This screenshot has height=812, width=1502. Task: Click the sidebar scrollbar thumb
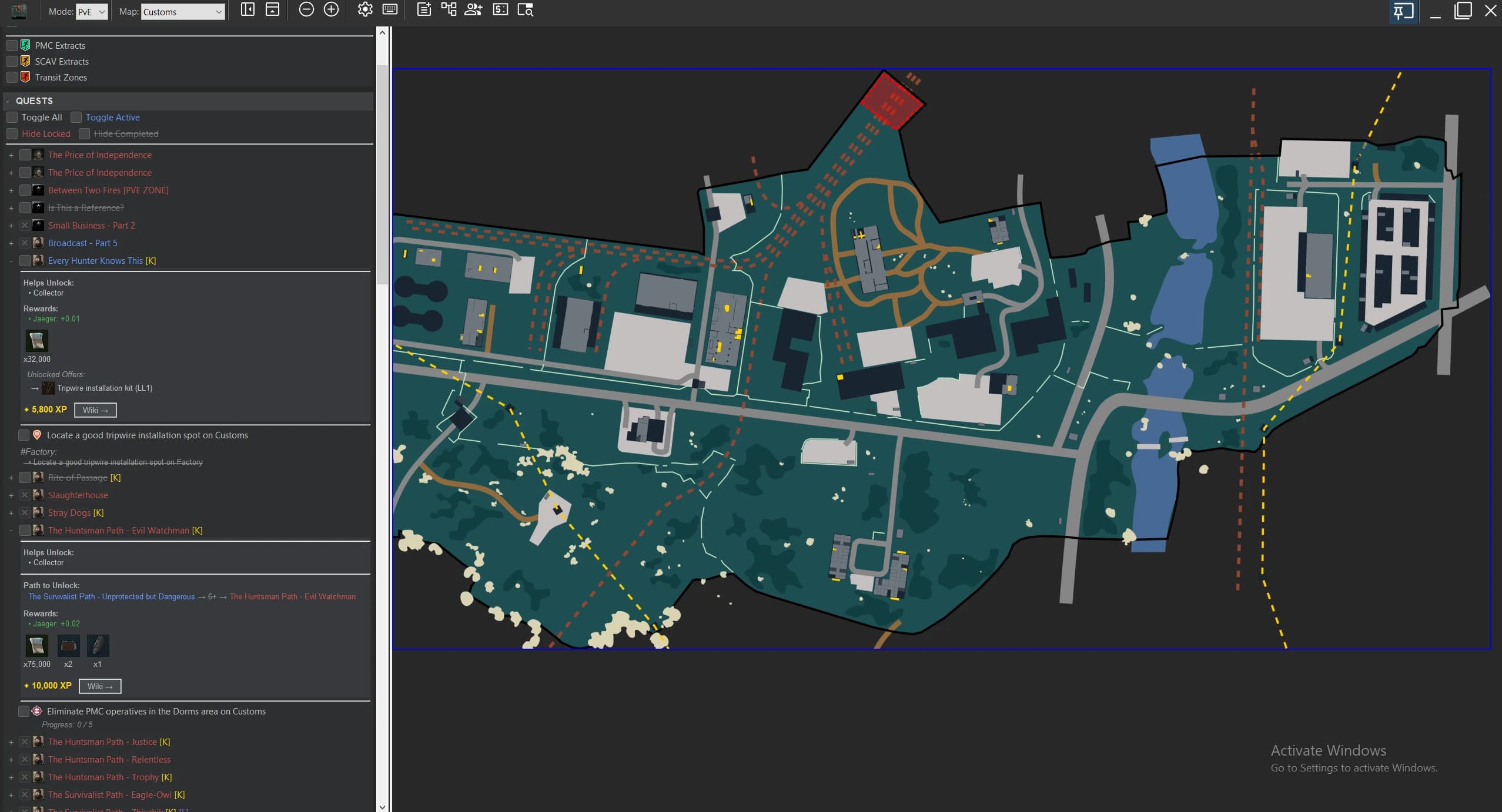pos(382,175)
